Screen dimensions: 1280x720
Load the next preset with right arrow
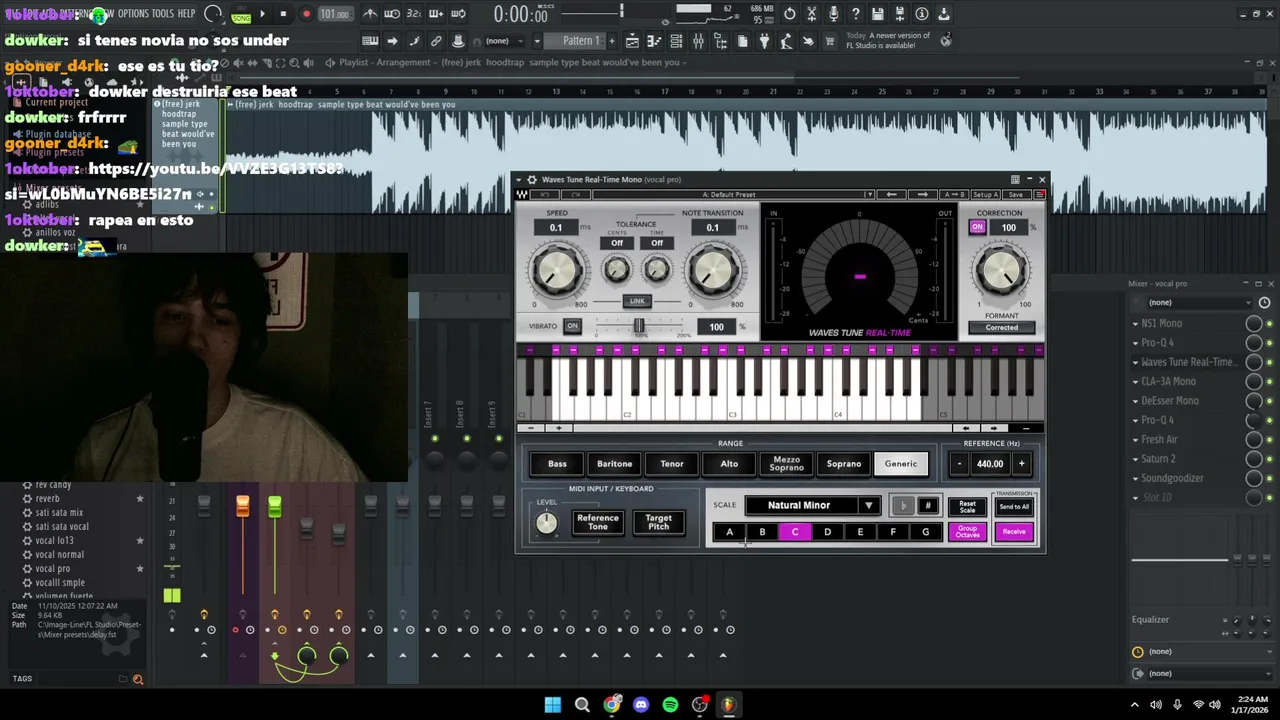[x=922, y=194]
